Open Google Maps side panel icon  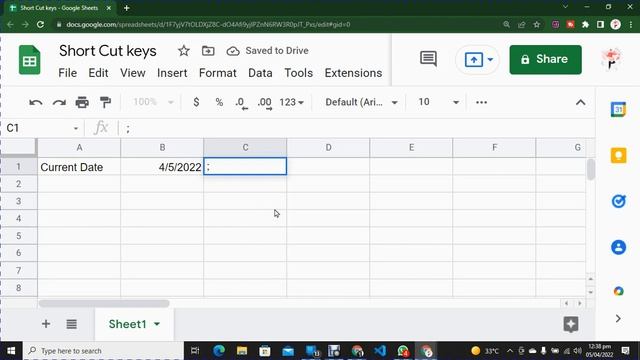point(618,291)
